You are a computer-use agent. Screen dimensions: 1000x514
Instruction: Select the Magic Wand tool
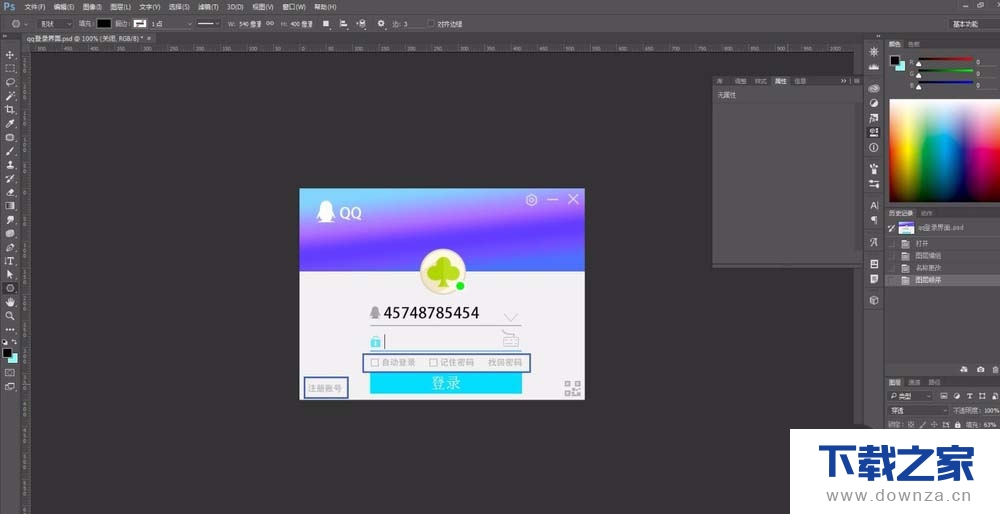(10, 96)
